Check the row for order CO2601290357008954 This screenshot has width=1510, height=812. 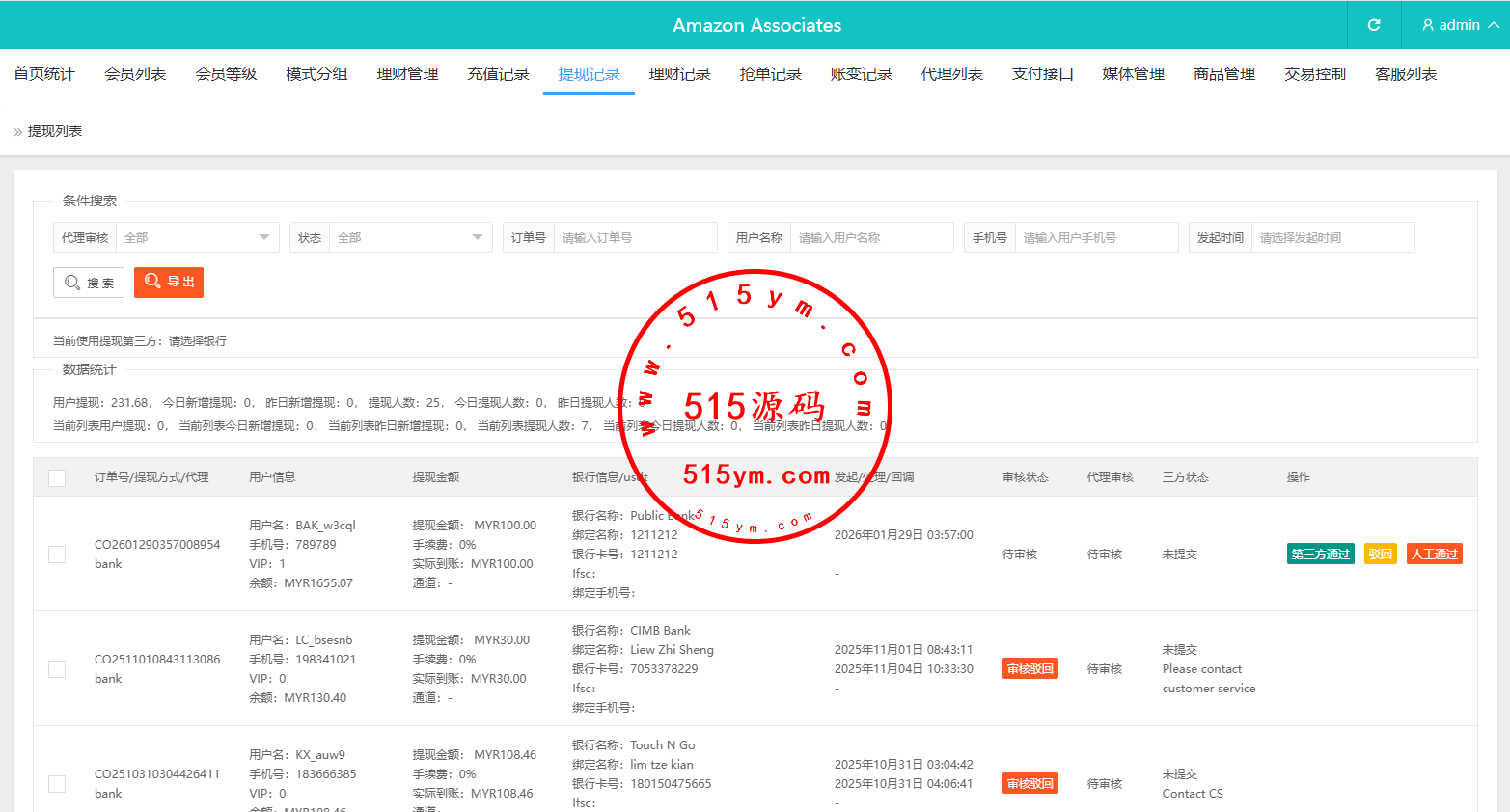click(x=57, y=555)
